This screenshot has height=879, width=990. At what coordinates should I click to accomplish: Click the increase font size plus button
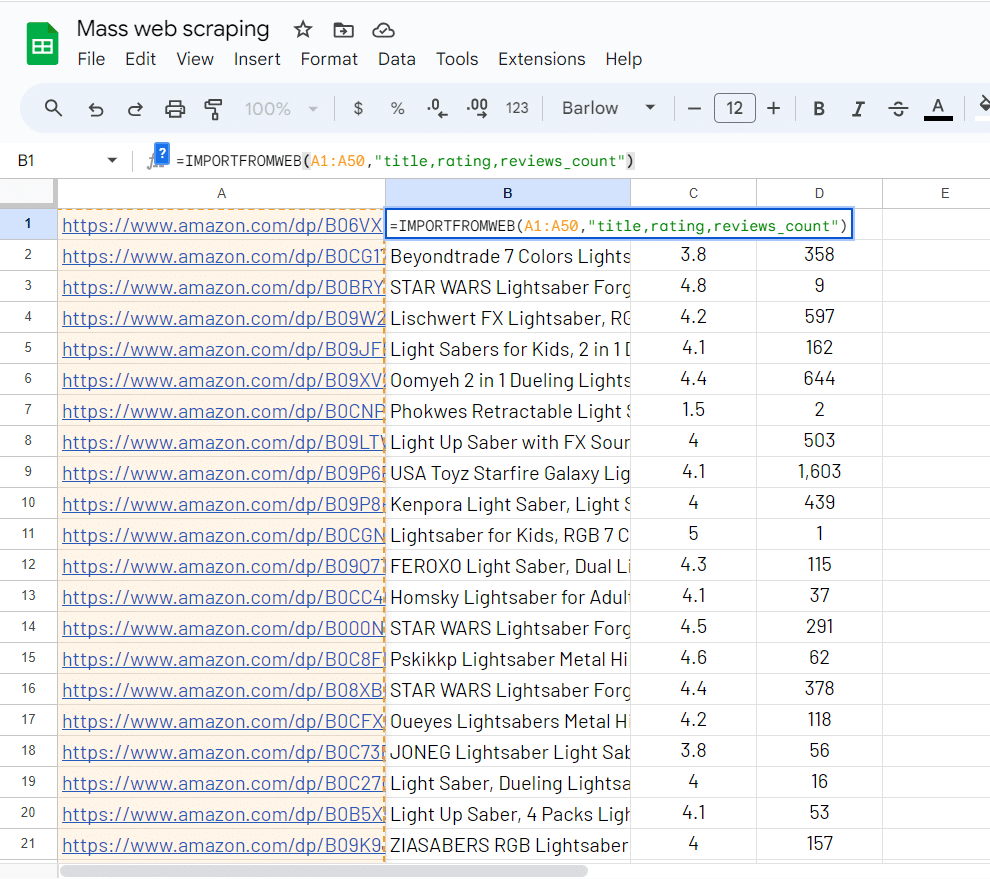(x=773, y=108)
